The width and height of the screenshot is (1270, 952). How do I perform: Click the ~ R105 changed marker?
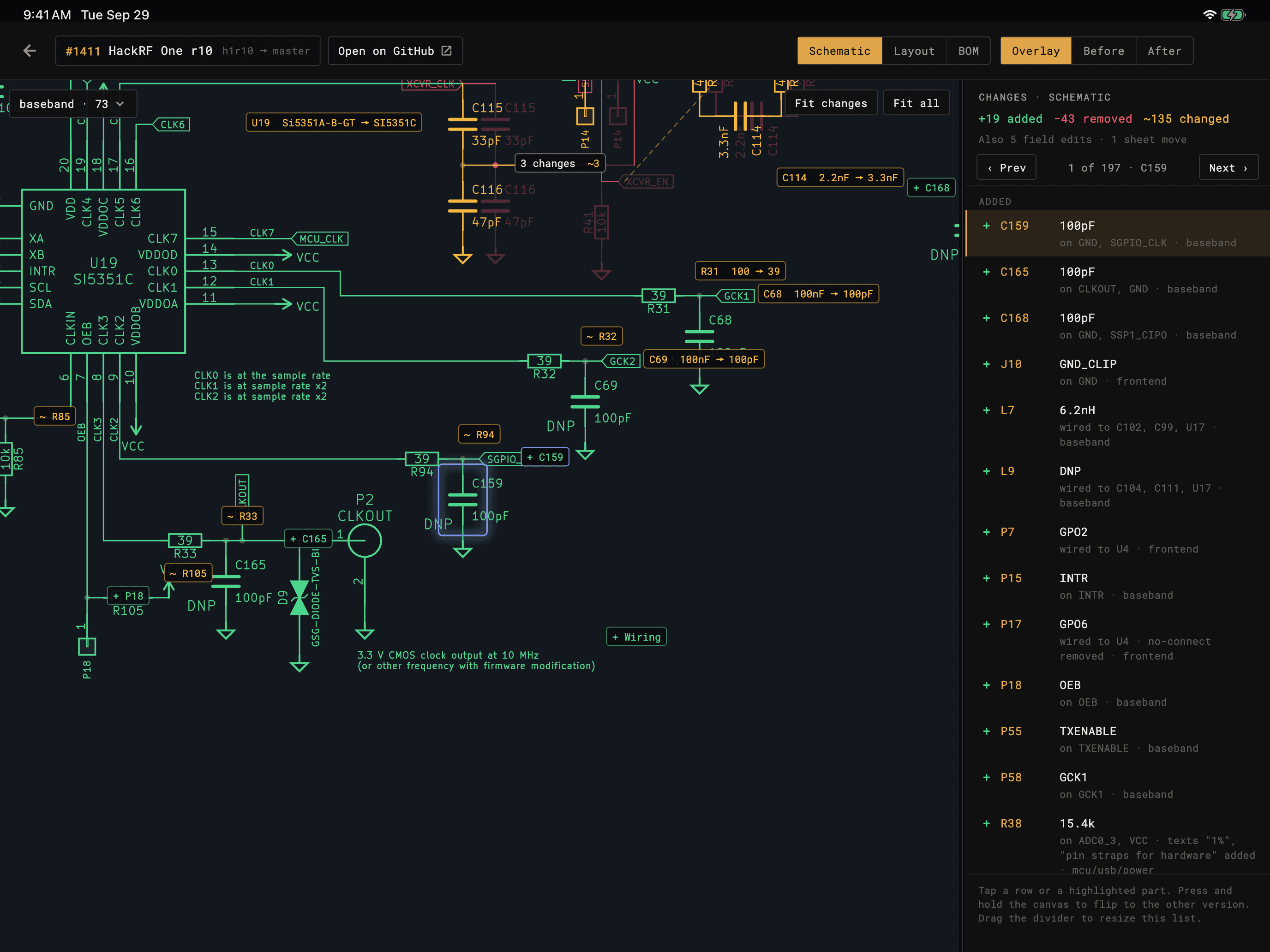[x=188, y=573]
